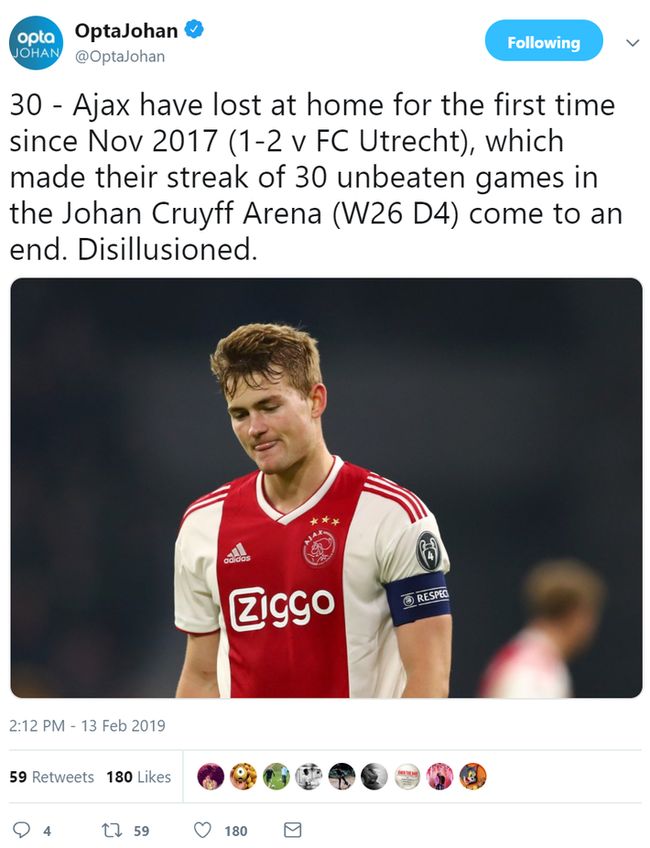Viewport: 650px width, 848px height.
Task: Open the Ajax player photo
Action: point(326,487)
